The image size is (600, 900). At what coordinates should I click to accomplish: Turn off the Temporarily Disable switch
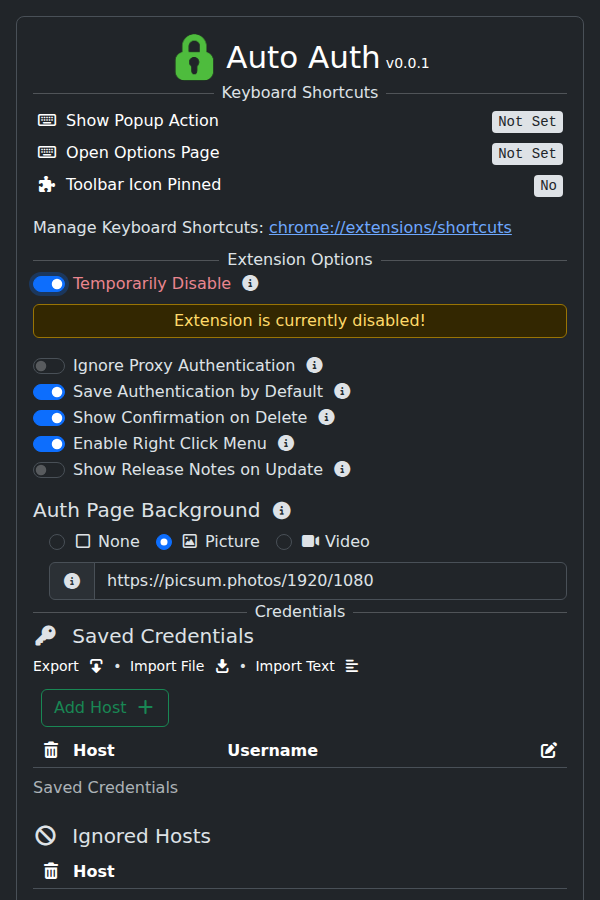click(x=49, y=284)
